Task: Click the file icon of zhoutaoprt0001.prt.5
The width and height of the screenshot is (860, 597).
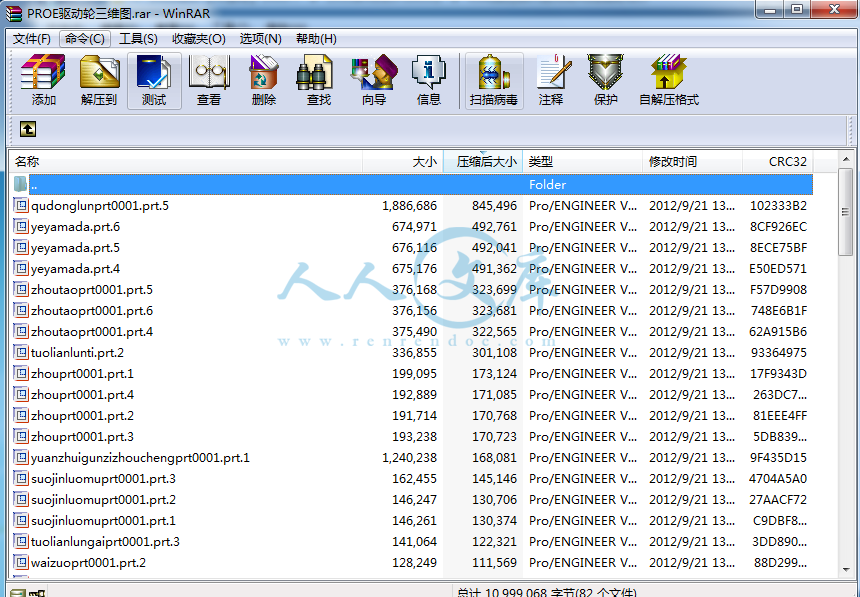Action: coord(21,290)
